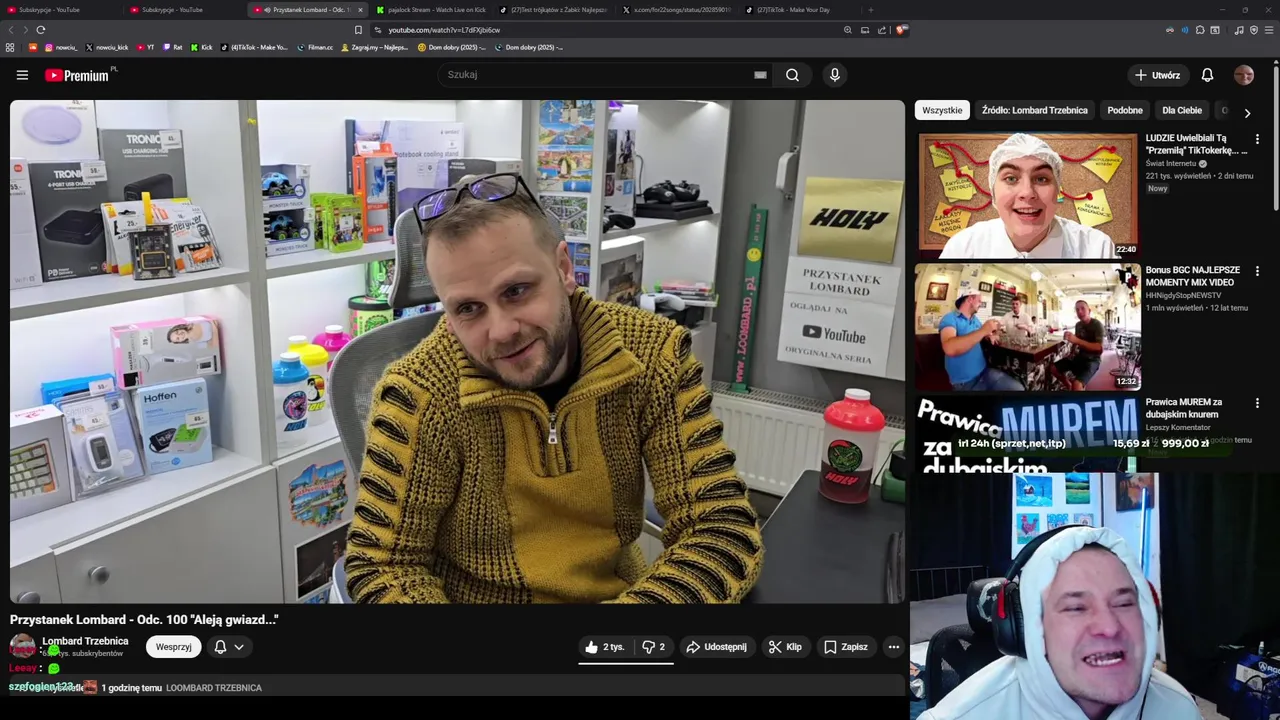Select the Dla Ciebie filter chip
The width and height of the screenshot is (1280, 720).
coord(1182,111)
